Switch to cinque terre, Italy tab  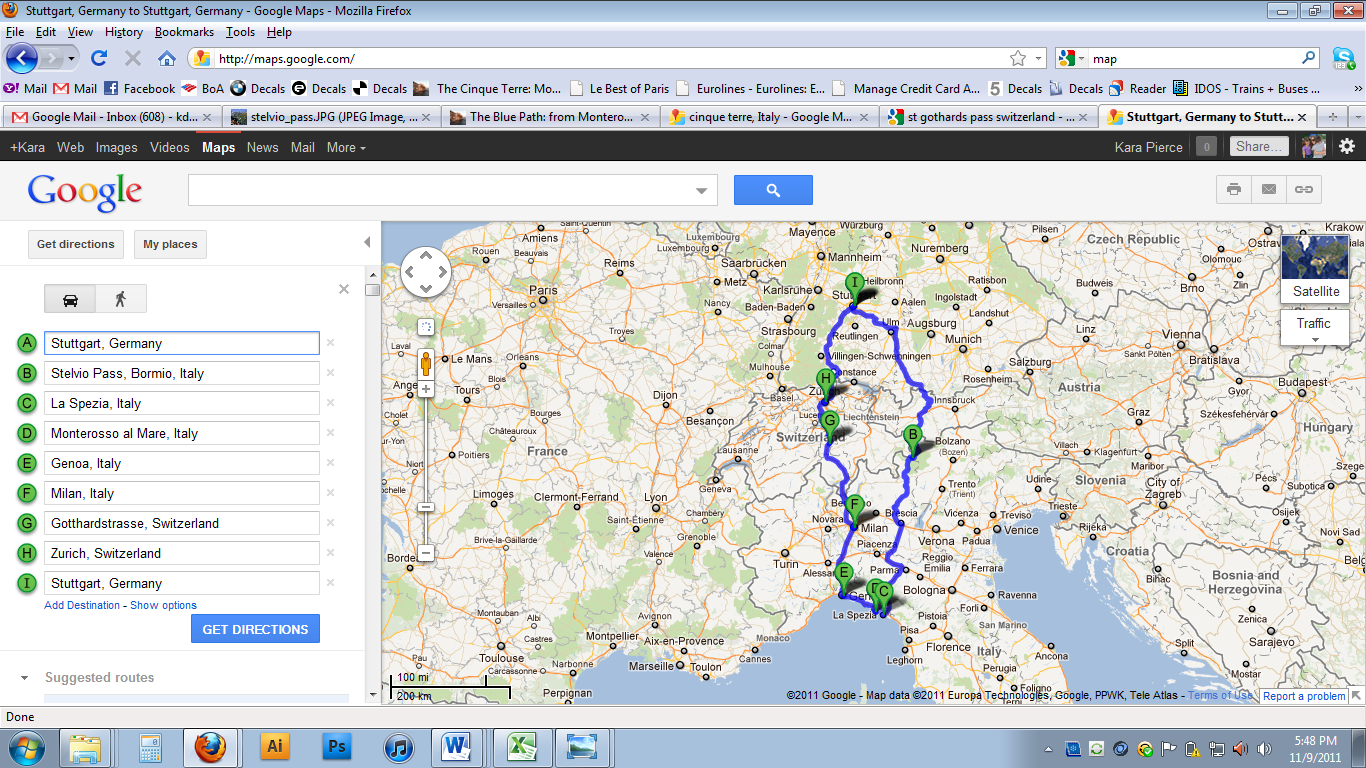(768, 117)
